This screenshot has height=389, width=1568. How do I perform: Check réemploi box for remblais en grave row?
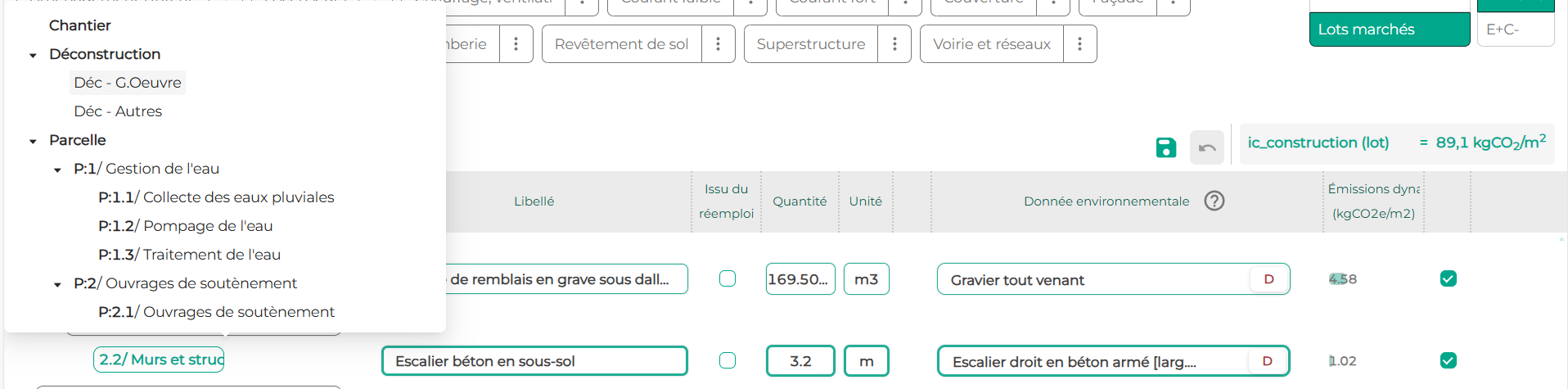click(728, 278)
